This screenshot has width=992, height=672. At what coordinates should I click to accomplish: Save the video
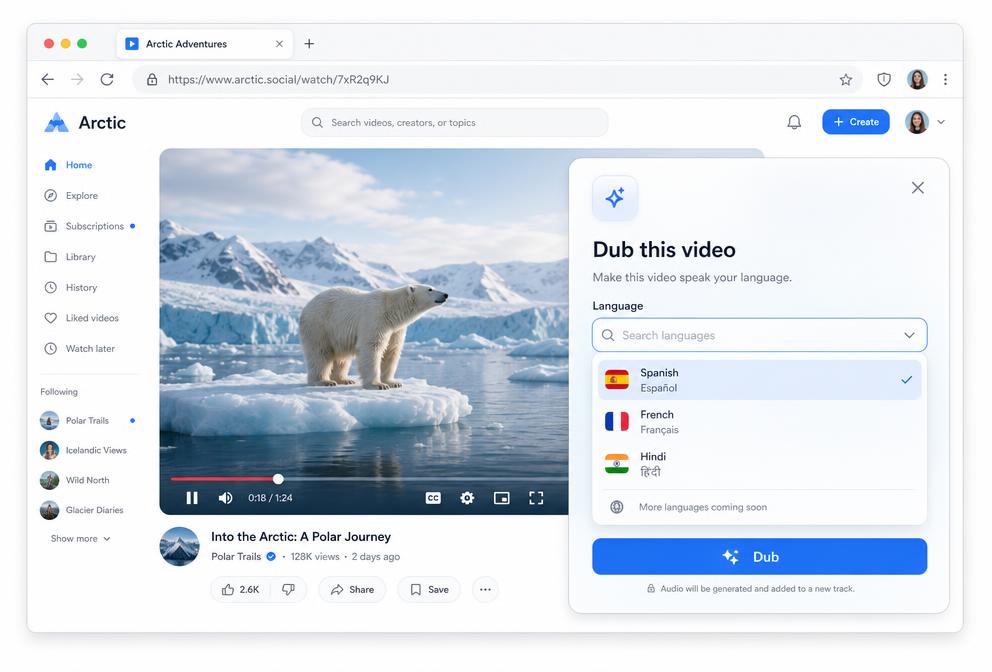tap(429, 589)
